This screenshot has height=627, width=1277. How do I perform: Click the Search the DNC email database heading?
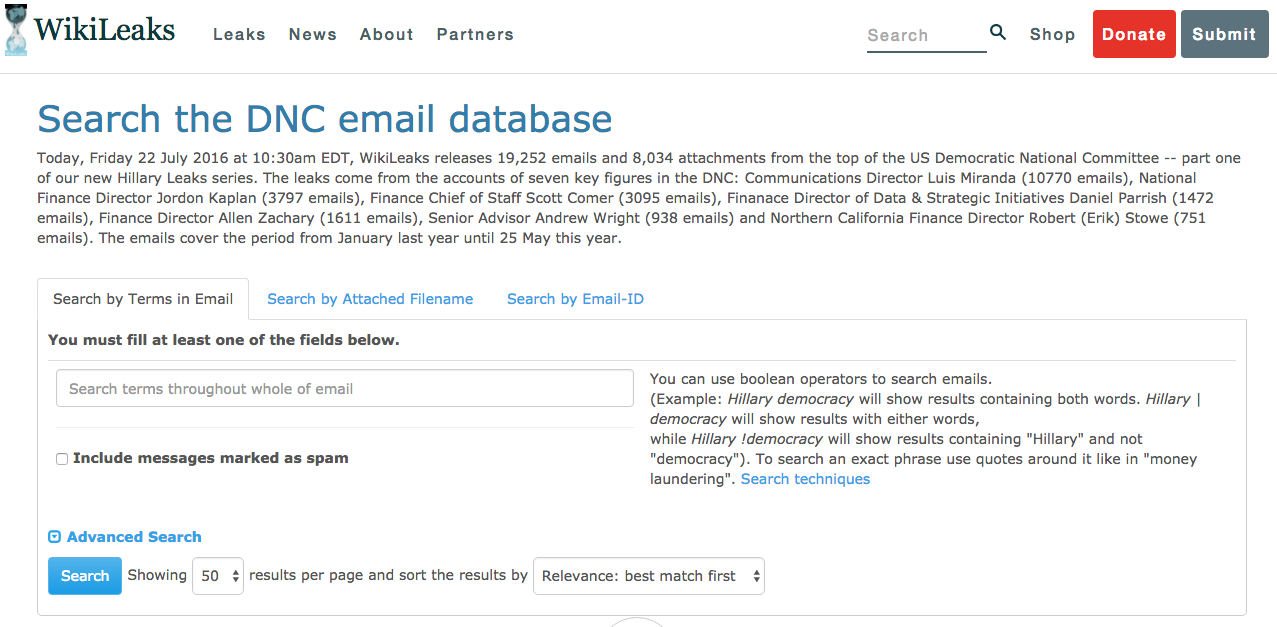pos(325,119)
